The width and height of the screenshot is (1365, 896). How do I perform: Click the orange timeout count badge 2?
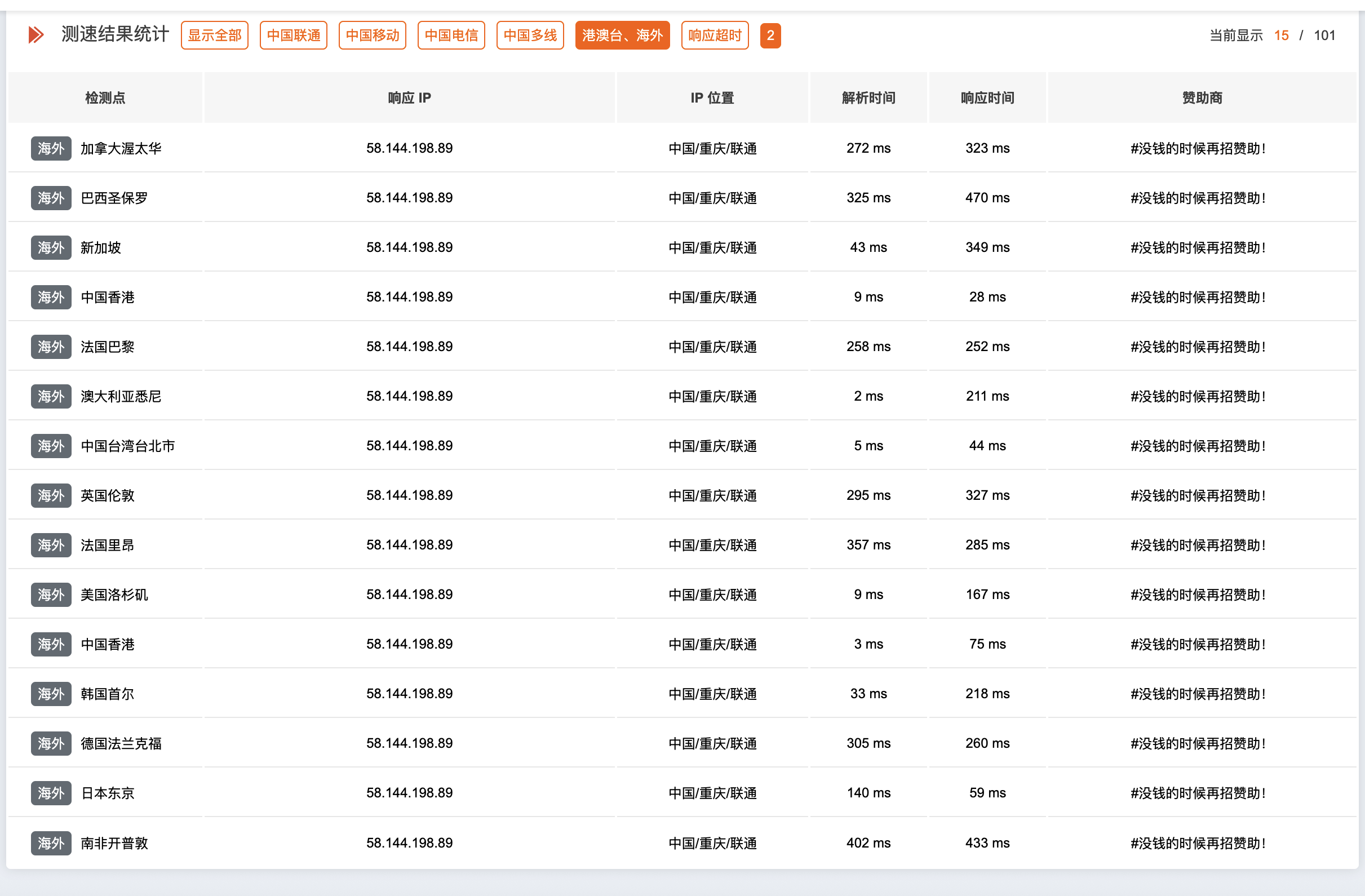click(x=771, y=36)
